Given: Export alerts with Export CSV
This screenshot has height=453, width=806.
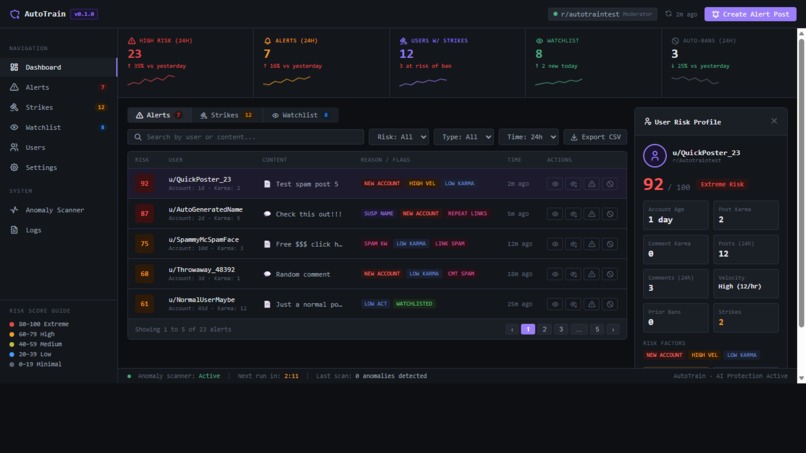Looking at the screenshot, I should (x=595, y=137).
